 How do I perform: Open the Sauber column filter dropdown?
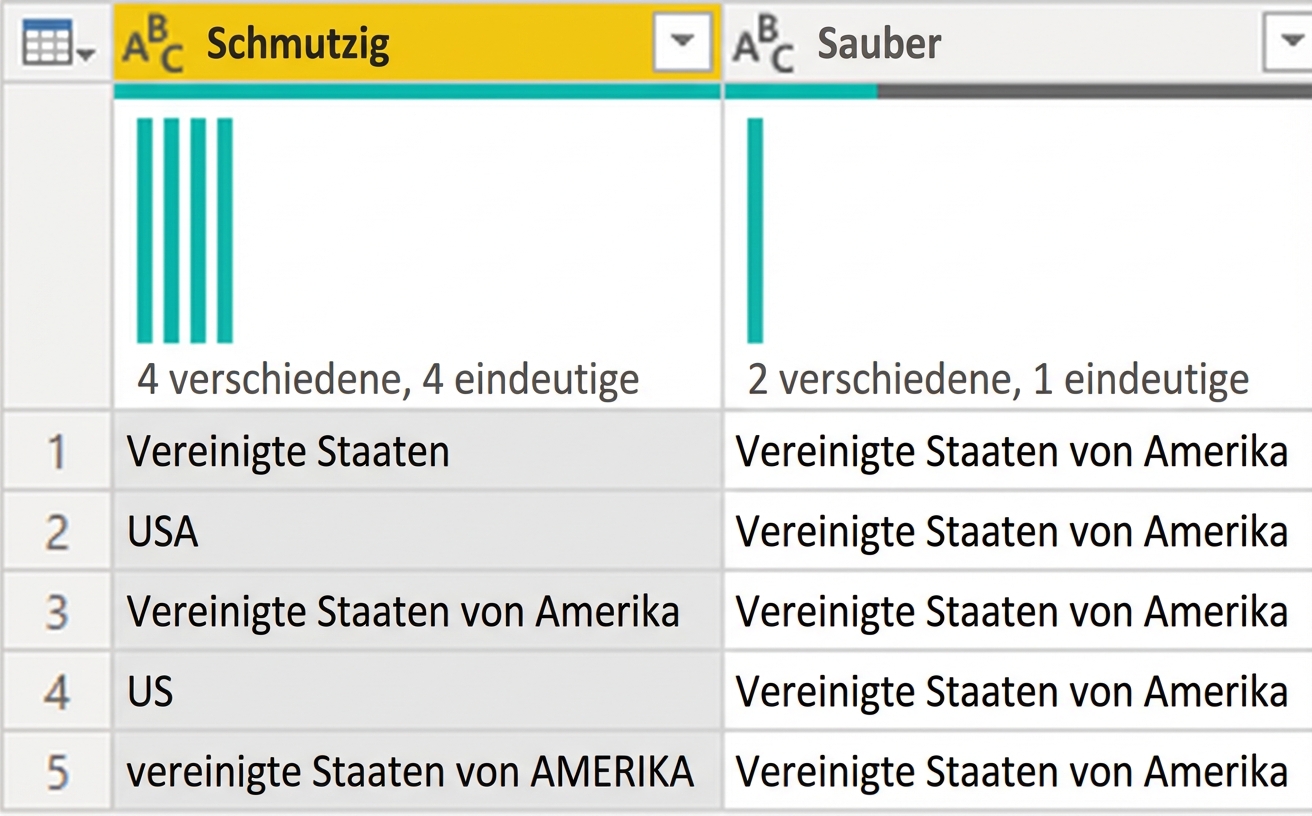pos(1291,42)
